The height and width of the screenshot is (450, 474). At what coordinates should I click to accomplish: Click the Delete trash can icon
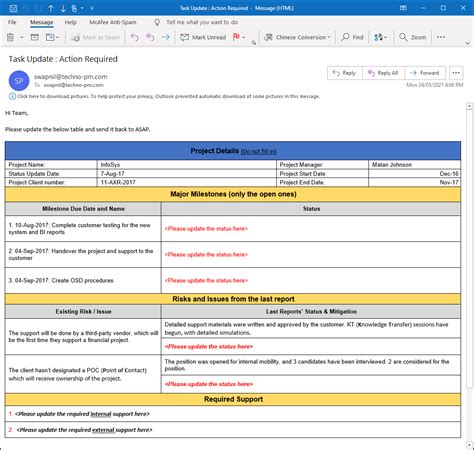[x=10, y=37]
